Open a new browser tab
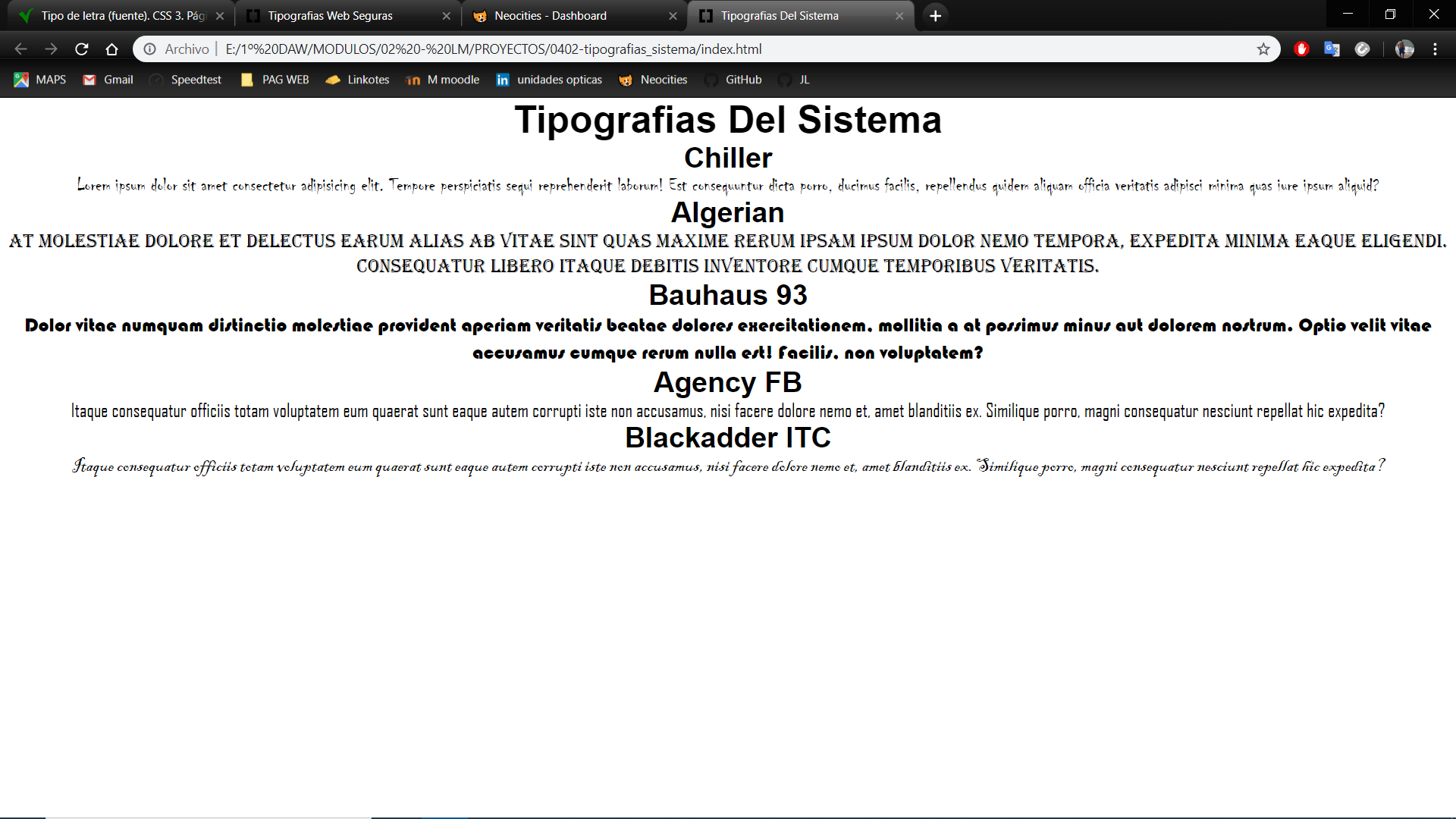 coord(936,16)
